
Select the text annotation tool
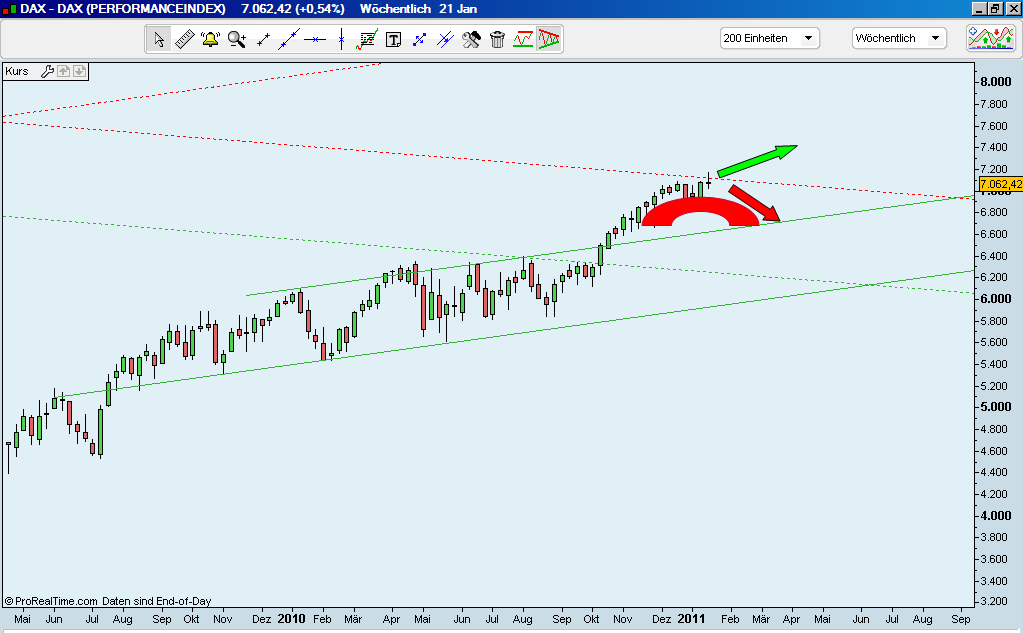(393, 39)
